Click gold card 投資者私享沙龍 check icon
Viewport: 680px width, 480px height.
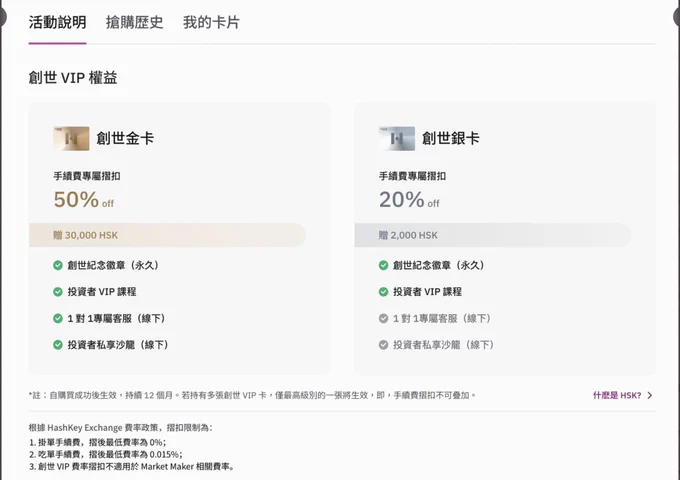(x=58, y=345)
